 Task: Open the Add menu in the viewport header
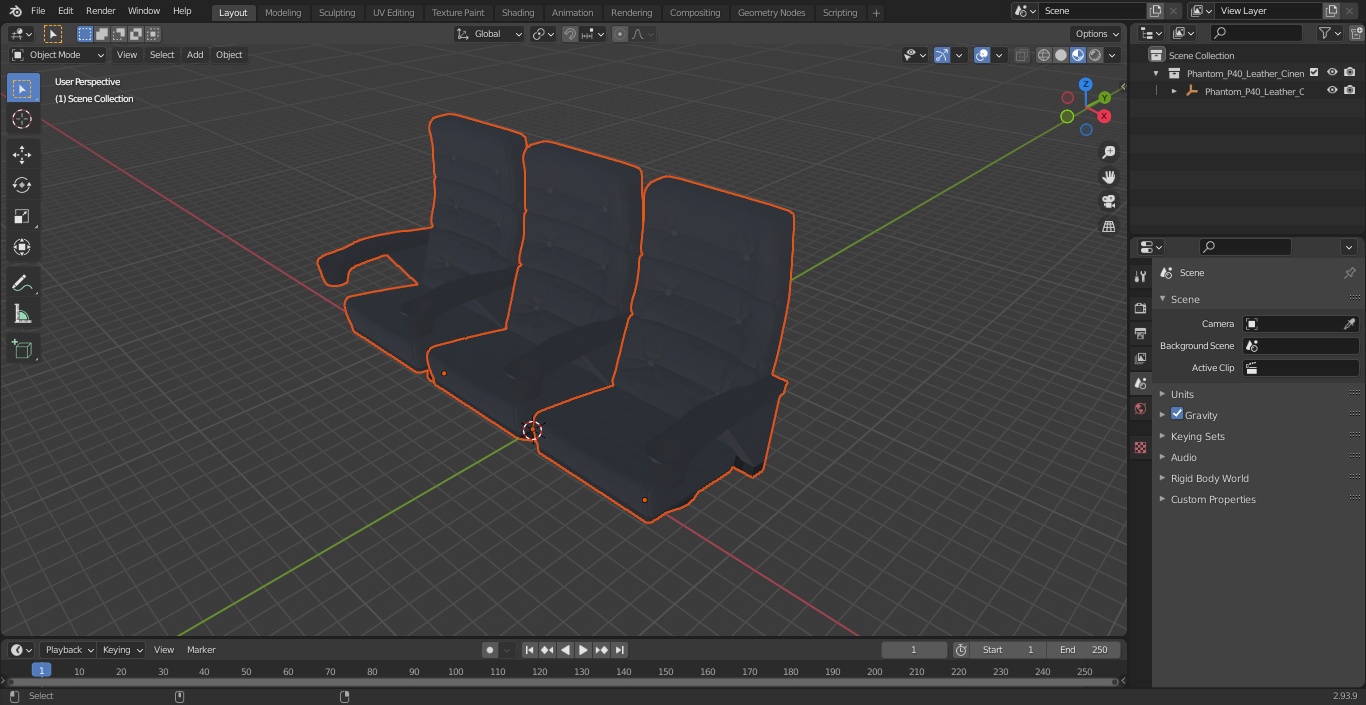pyautogui.click(x=195, y=55)
